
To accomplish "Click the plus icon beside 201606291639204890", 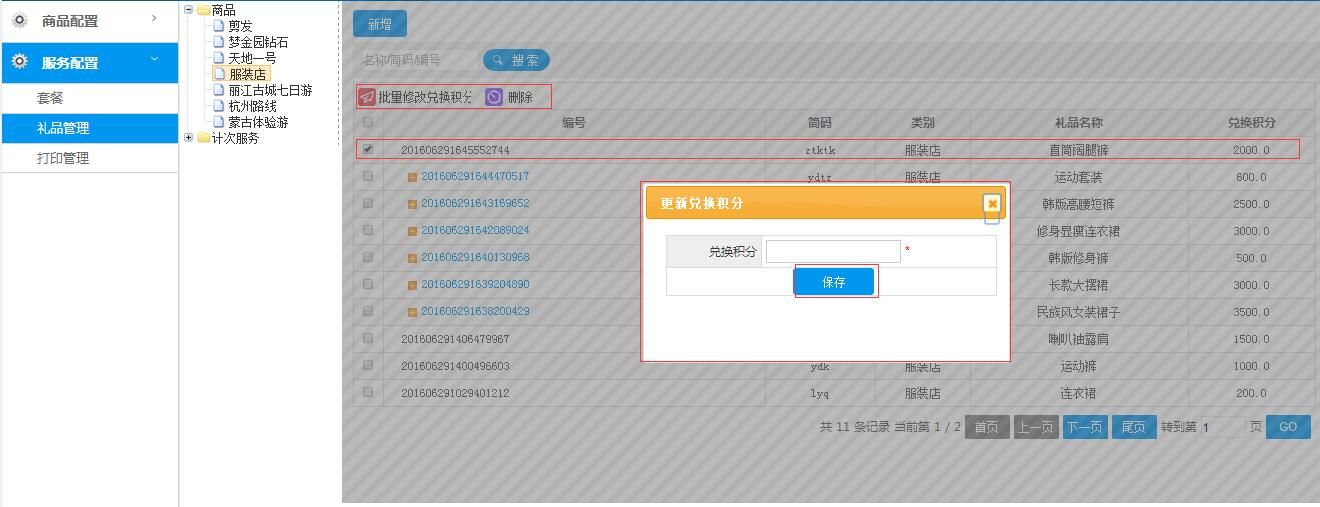I will [412, 285].
